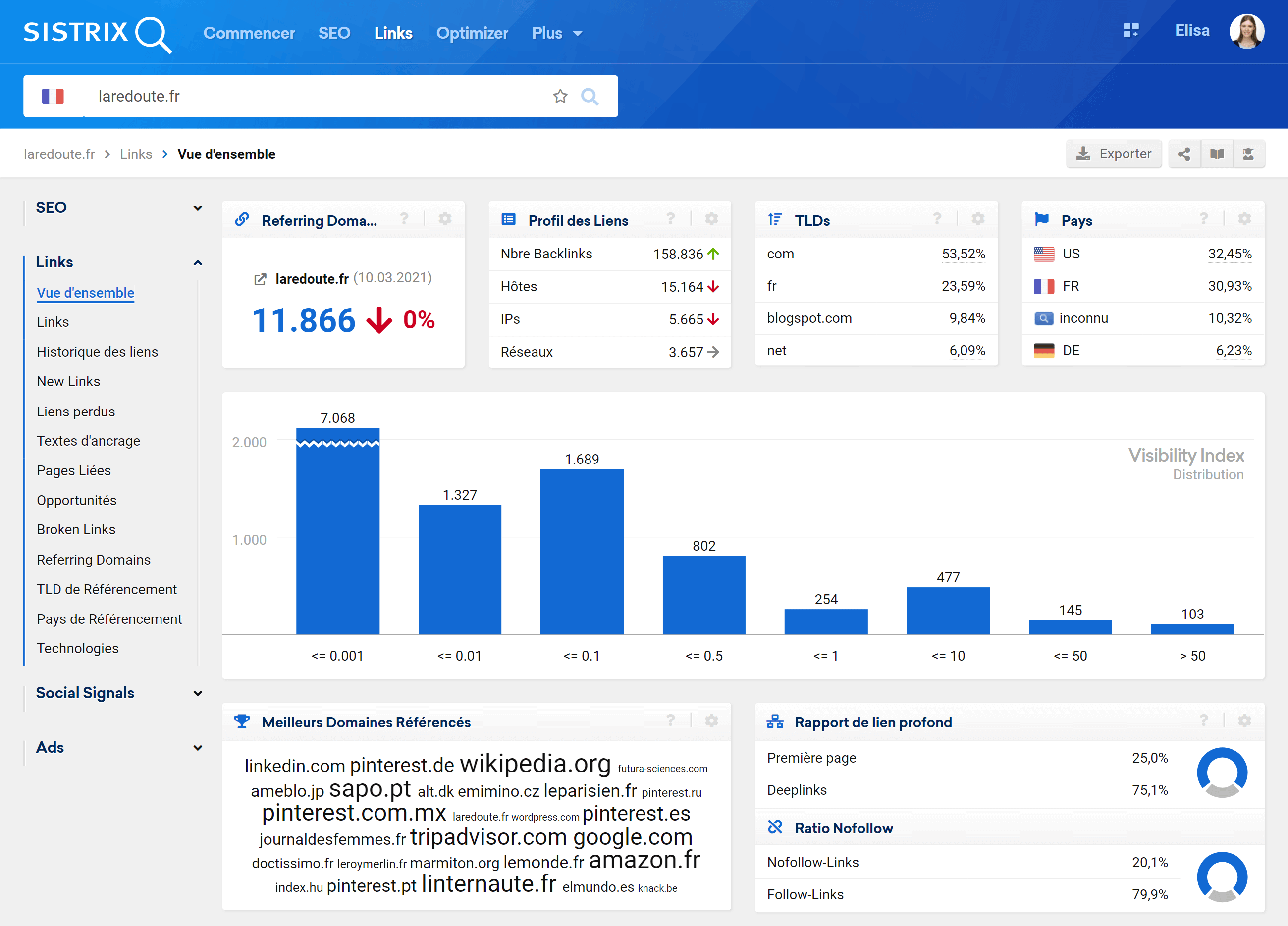Click the Referring Domains link icon

[242, 219]
